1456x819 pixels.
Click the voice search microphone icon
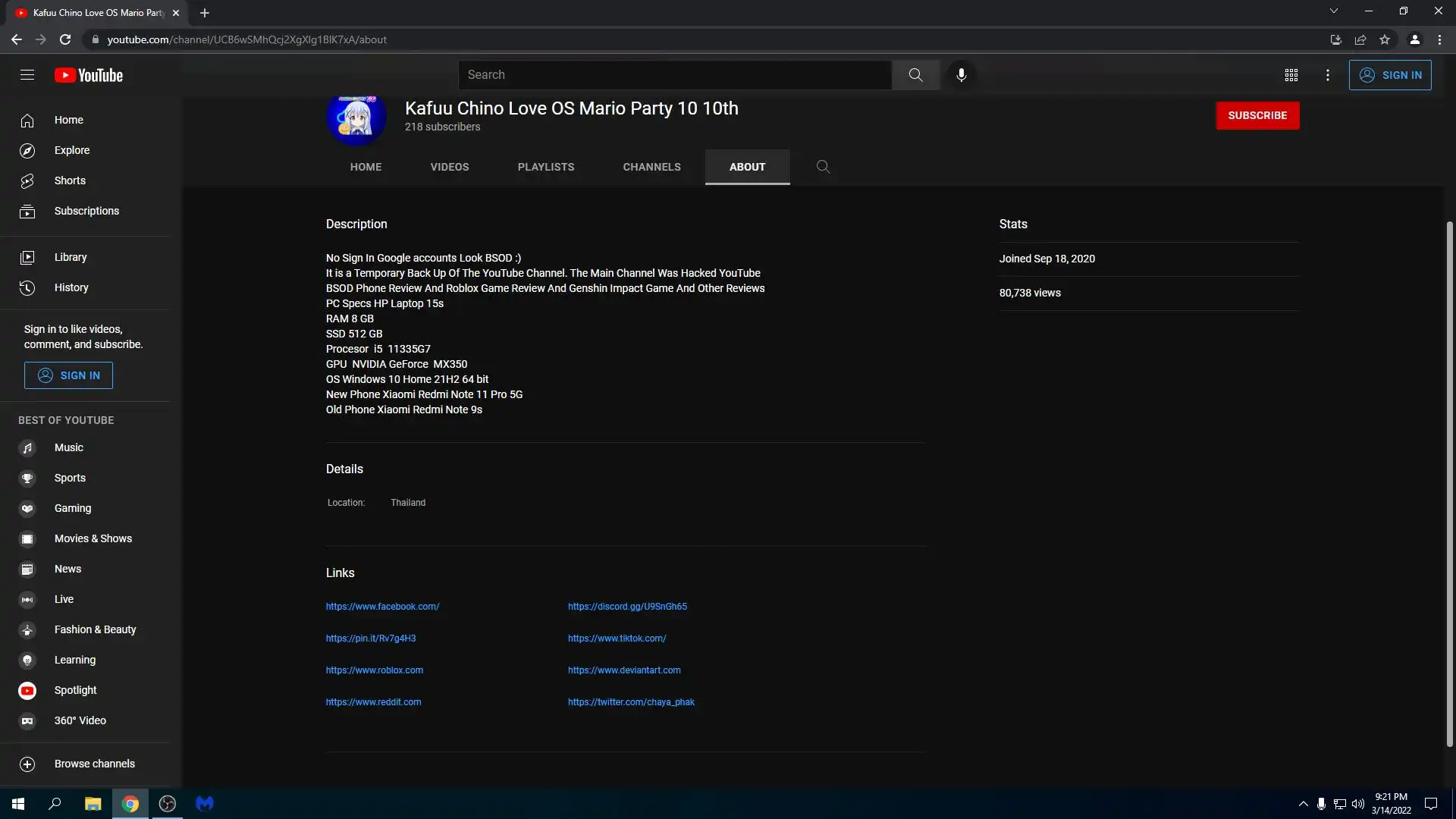point(961,75)
